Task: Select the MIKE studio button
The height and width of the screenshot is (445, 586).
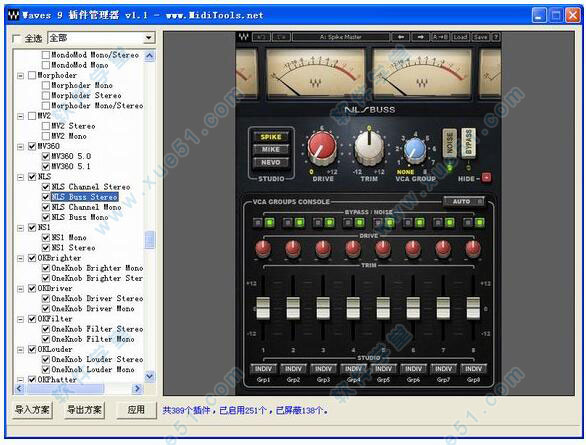Action: coord(271,149)
